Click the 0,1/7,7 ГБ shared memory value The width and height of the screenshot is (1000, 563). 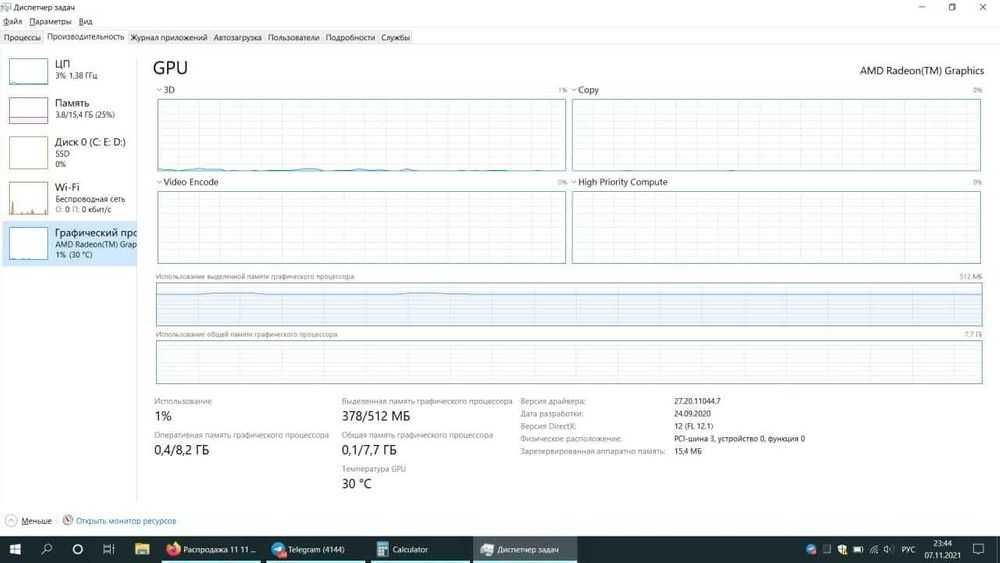[x=369, y=450]
